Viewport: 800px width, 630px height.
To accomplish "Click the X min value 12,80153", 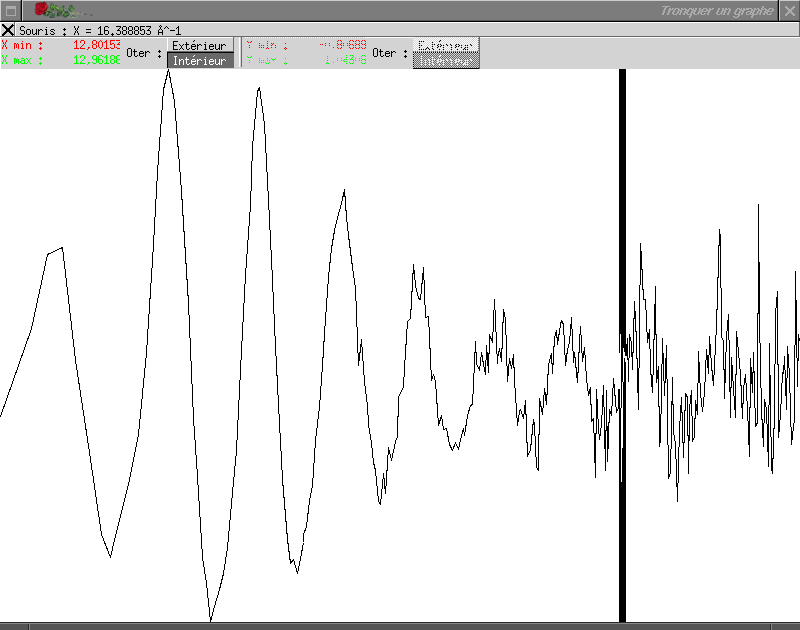I will click(x=96, y=45).
